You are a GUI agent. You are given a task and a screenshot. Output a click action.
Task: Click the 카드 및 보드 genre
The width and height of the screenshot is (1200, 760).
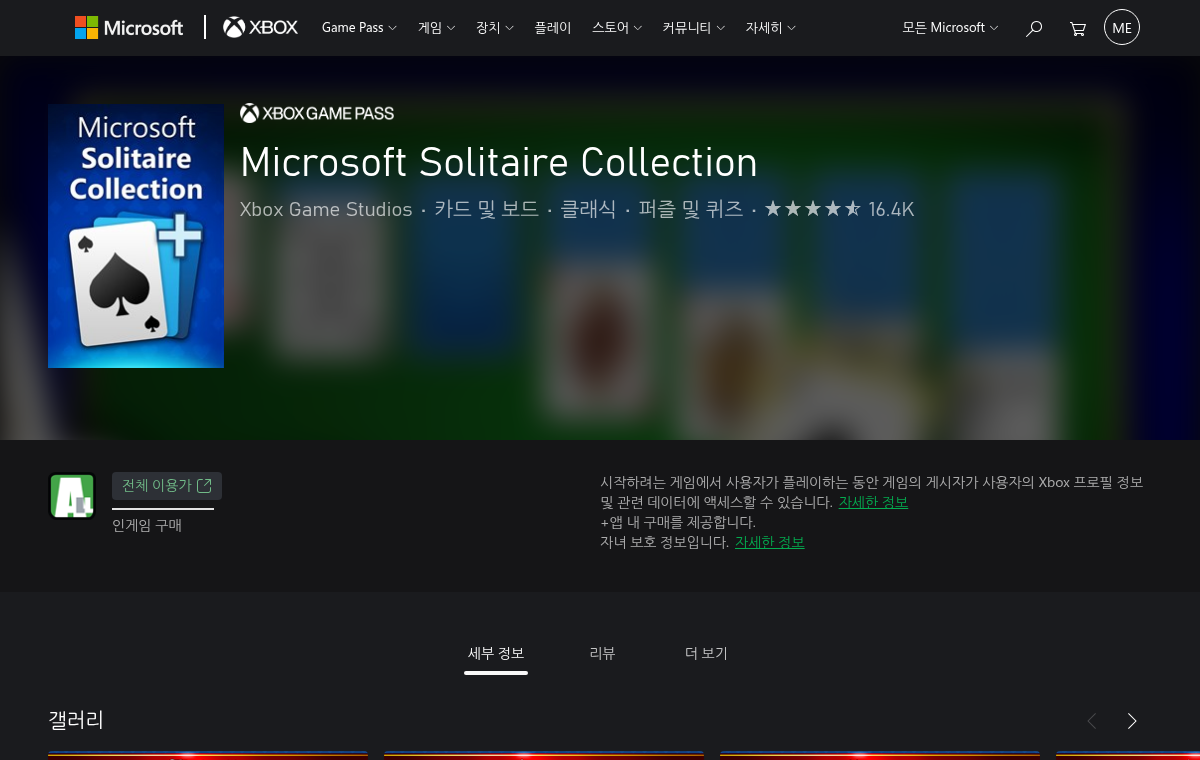coord(487,209)
